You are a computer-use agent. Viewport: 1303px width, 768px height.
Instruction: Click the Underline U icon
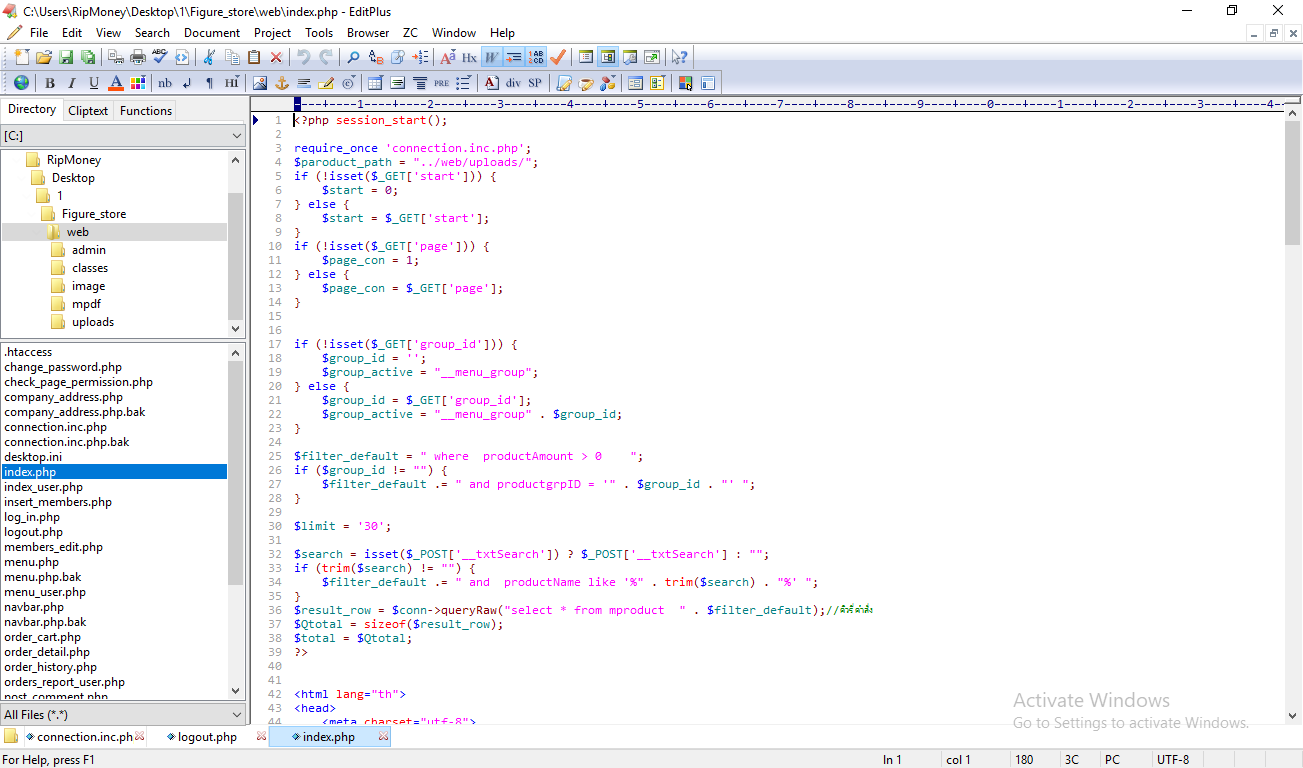click(x=93, y=83)
